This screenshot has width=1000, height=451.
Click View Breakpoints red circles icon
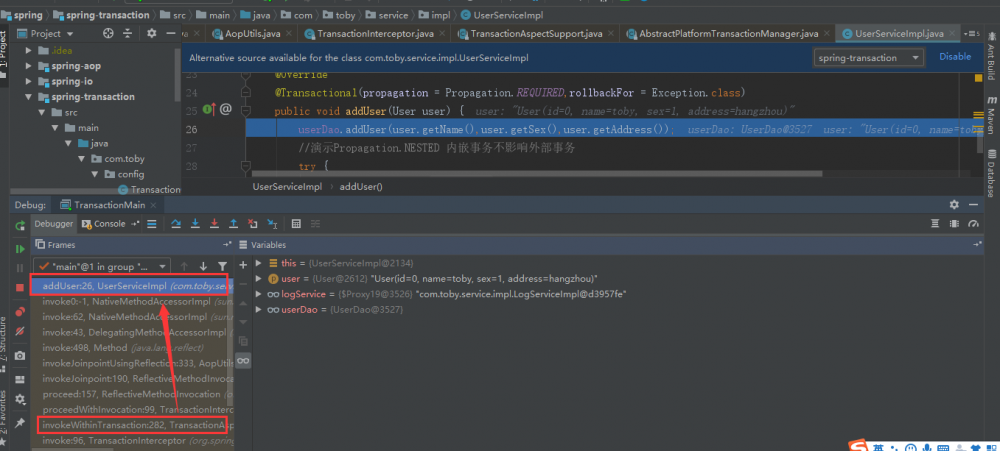click(19, 313)
